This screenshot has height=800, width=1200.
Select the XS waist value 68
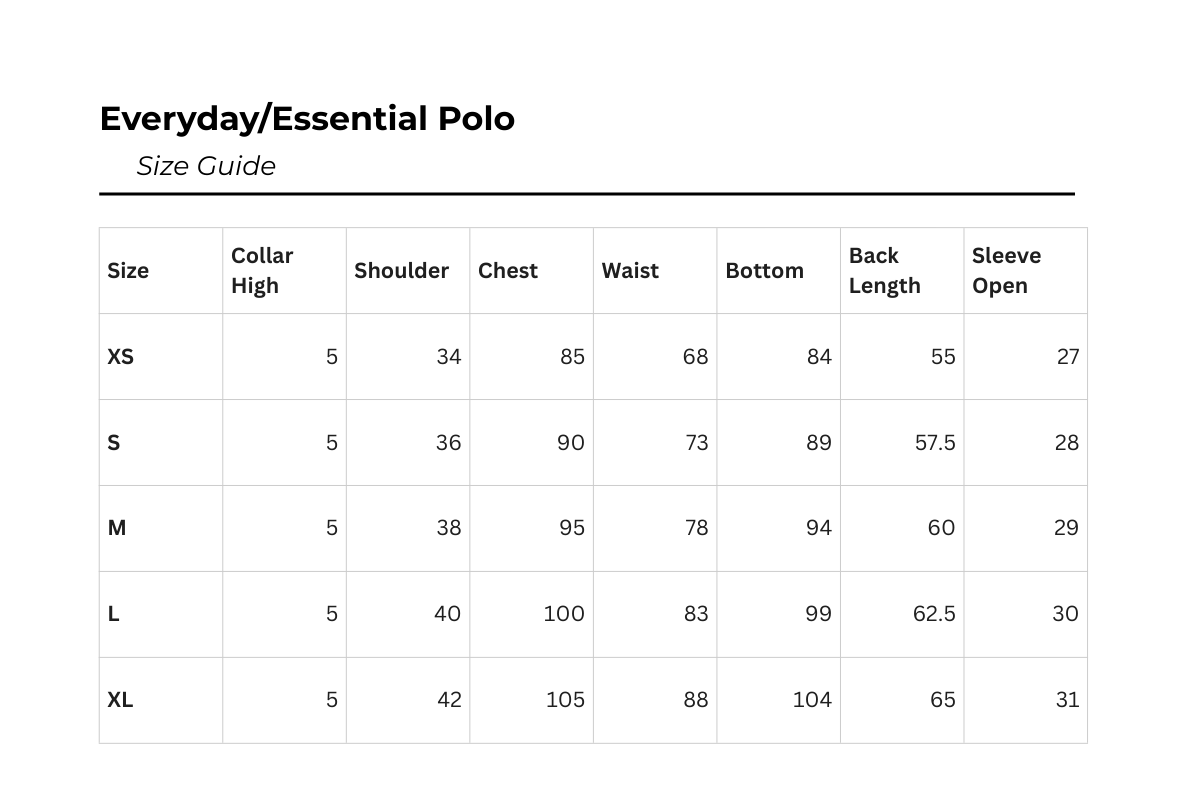click(x=695, y=356)
